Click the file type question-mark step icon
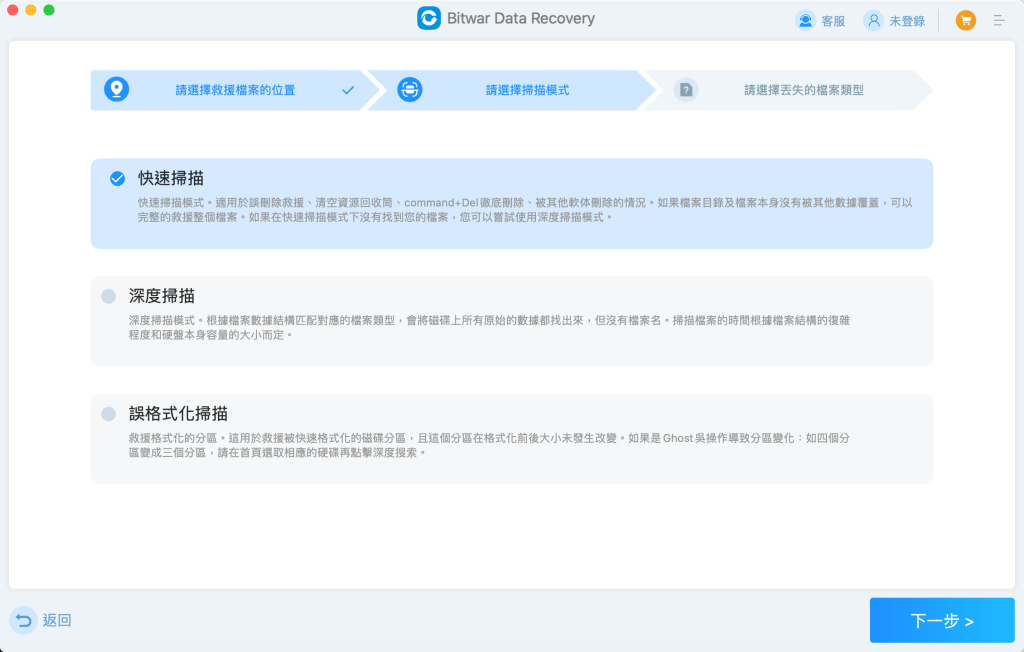The width and height of the screenshot is (1024, 652). pyautogui.click(x=686, y=90)
